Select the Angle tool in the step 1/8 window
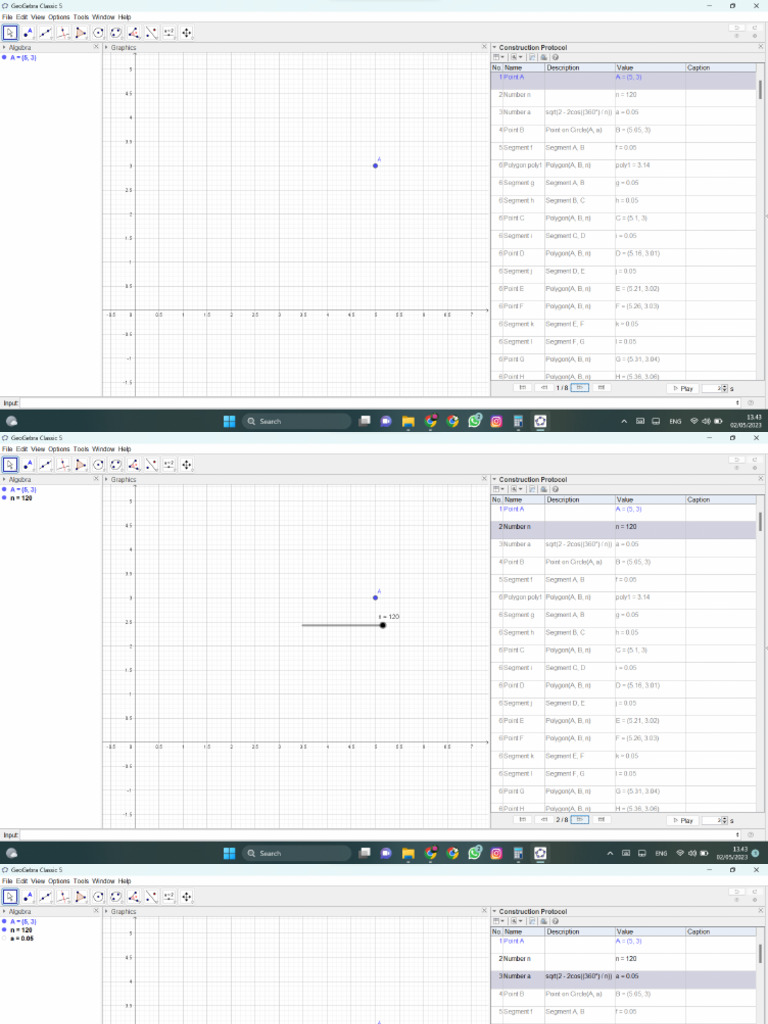This screenshot has height=1024, width=768. [x=134, y=32]
